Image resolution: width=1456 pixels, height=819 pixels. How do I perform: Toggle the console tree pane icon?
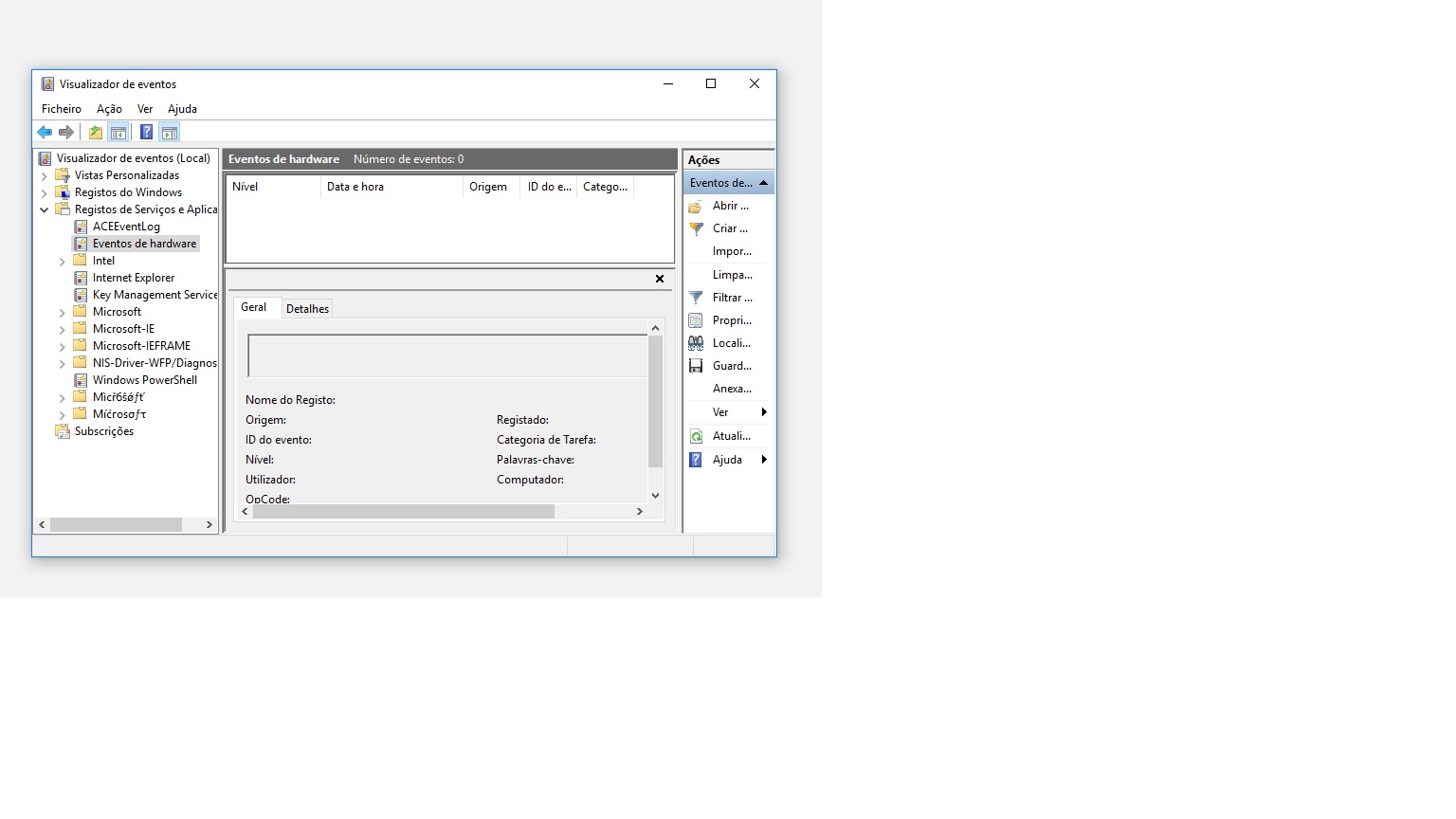118,133
